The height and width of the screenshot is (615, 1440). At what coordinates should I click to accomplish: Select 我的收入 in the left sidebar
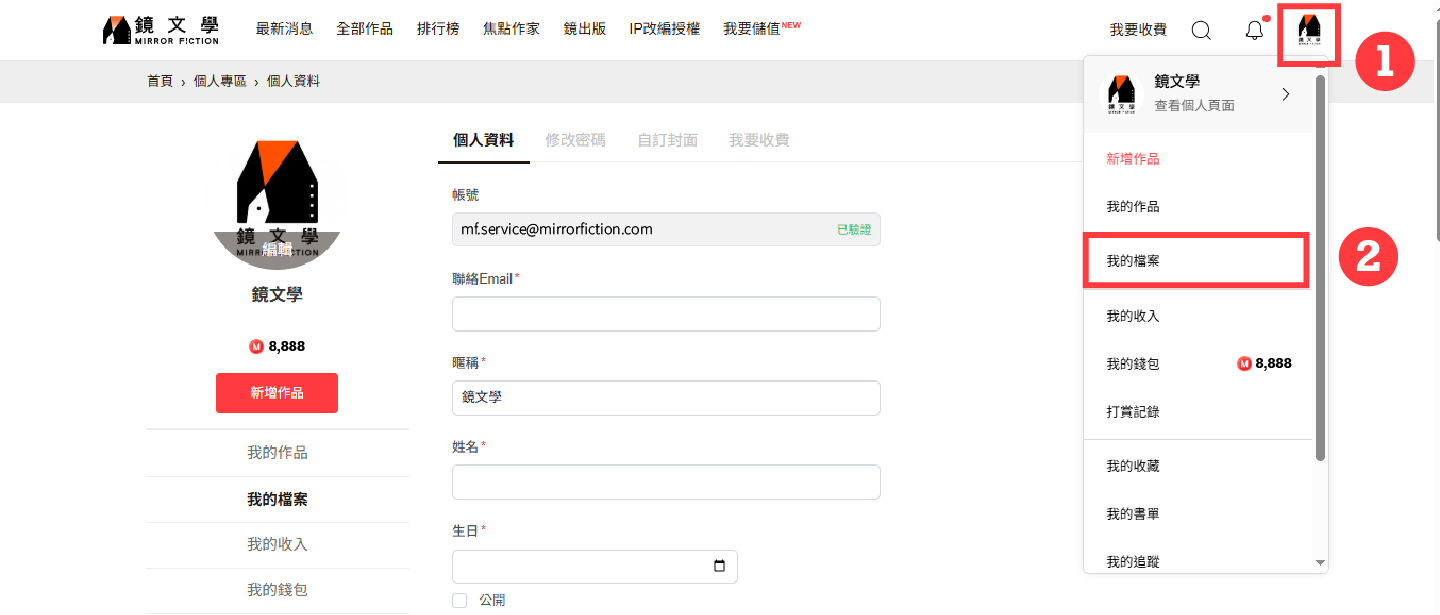click(x=277, y=545)
